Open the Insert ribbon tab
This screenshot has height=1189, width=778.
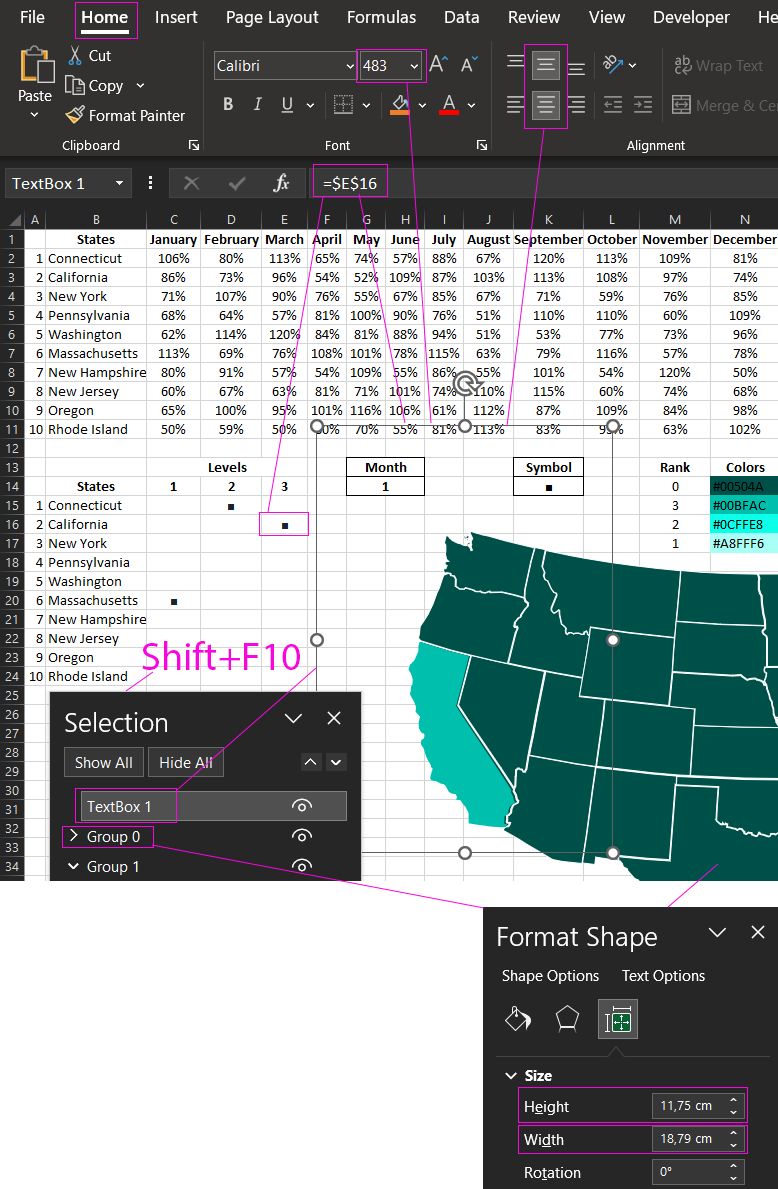pyautogui.click(x=176, y=17)
